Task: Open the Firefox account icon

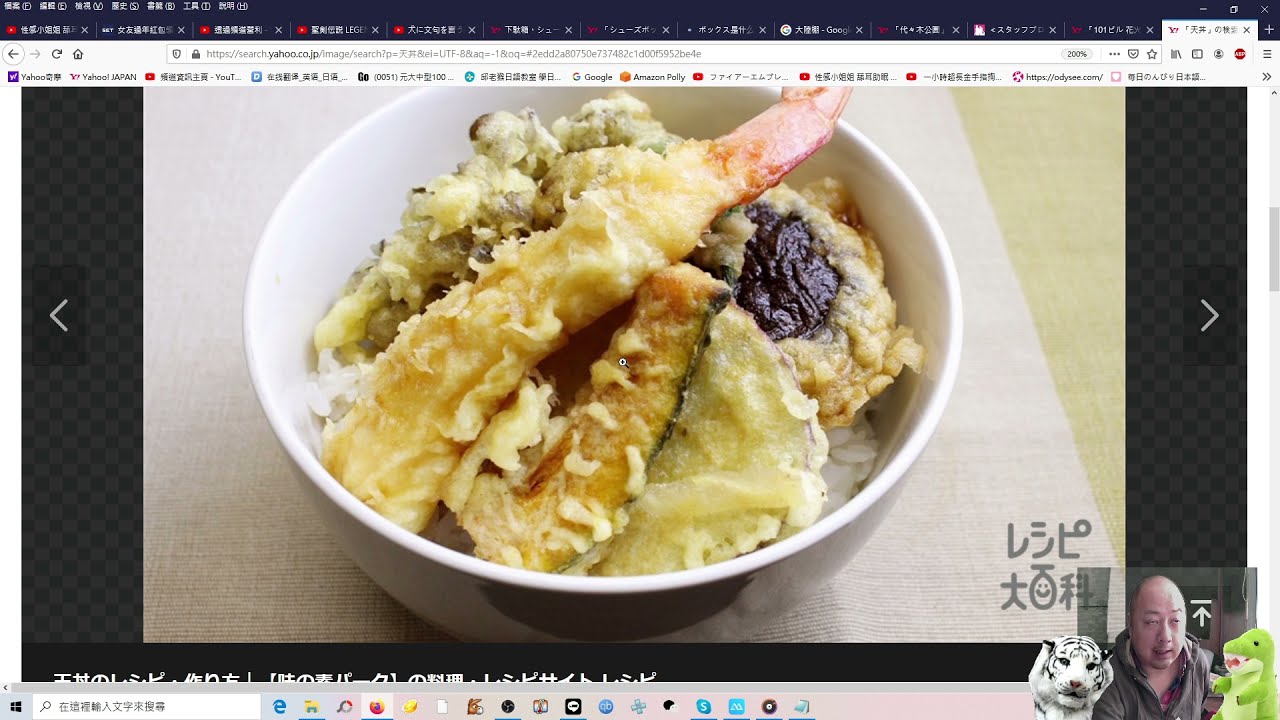Action: [1218, 54]
